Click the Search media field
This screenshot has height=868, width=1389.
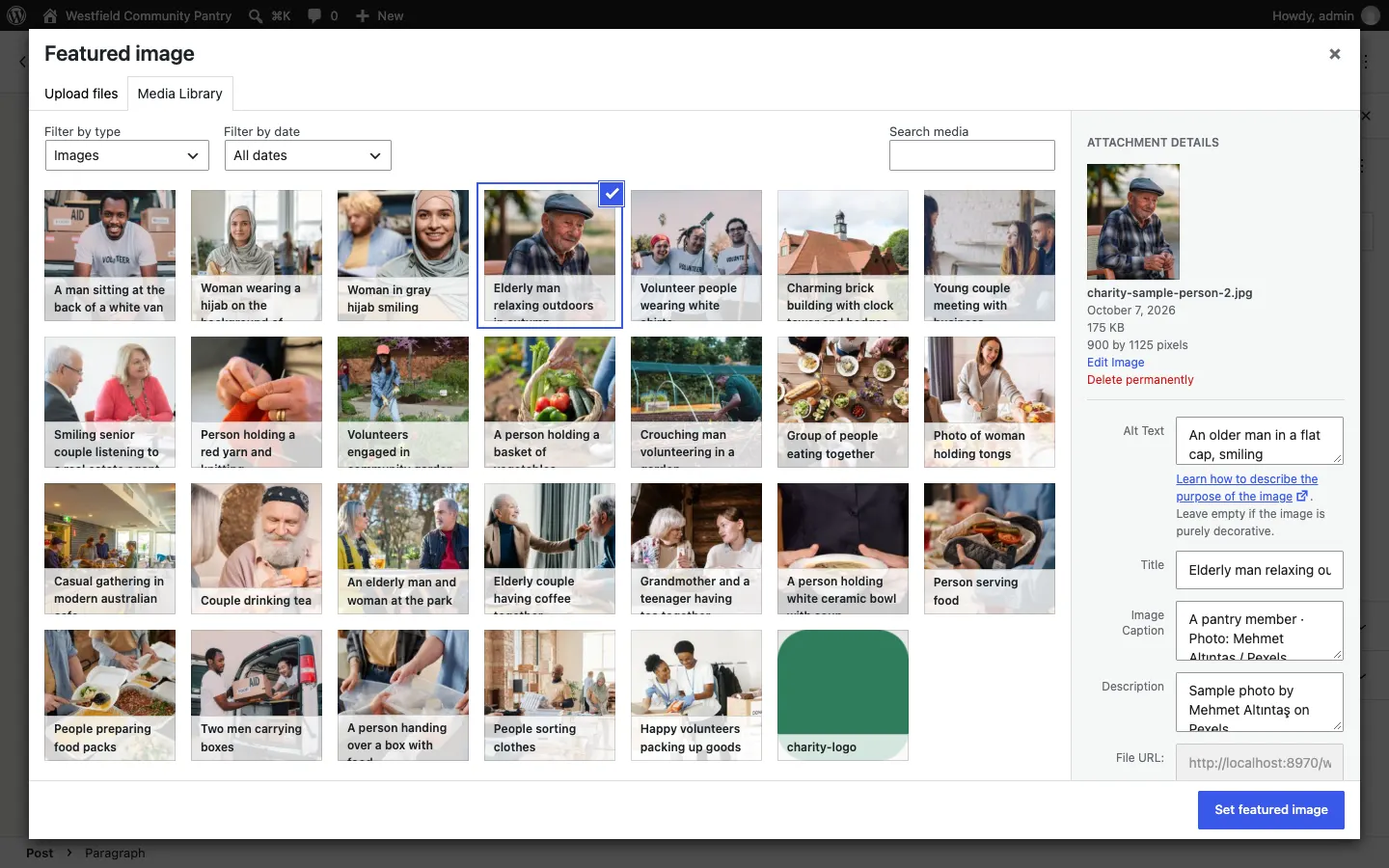click(972, 155)
